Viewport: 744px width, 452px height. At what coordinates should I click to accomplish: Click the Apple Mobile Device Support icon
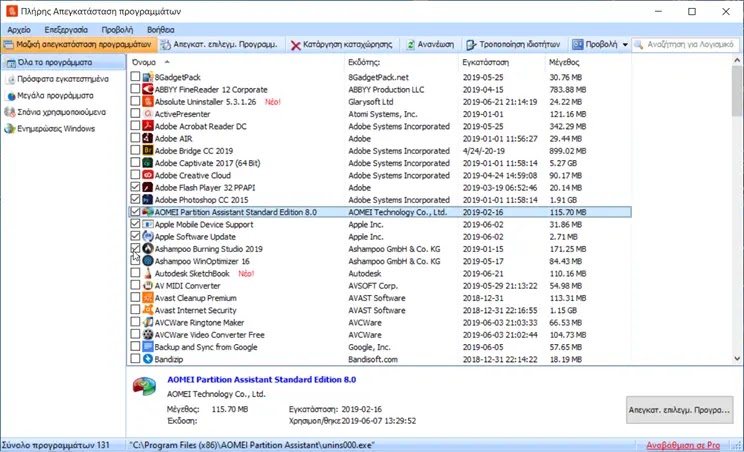pyautogui.click(x=148, y=224)
